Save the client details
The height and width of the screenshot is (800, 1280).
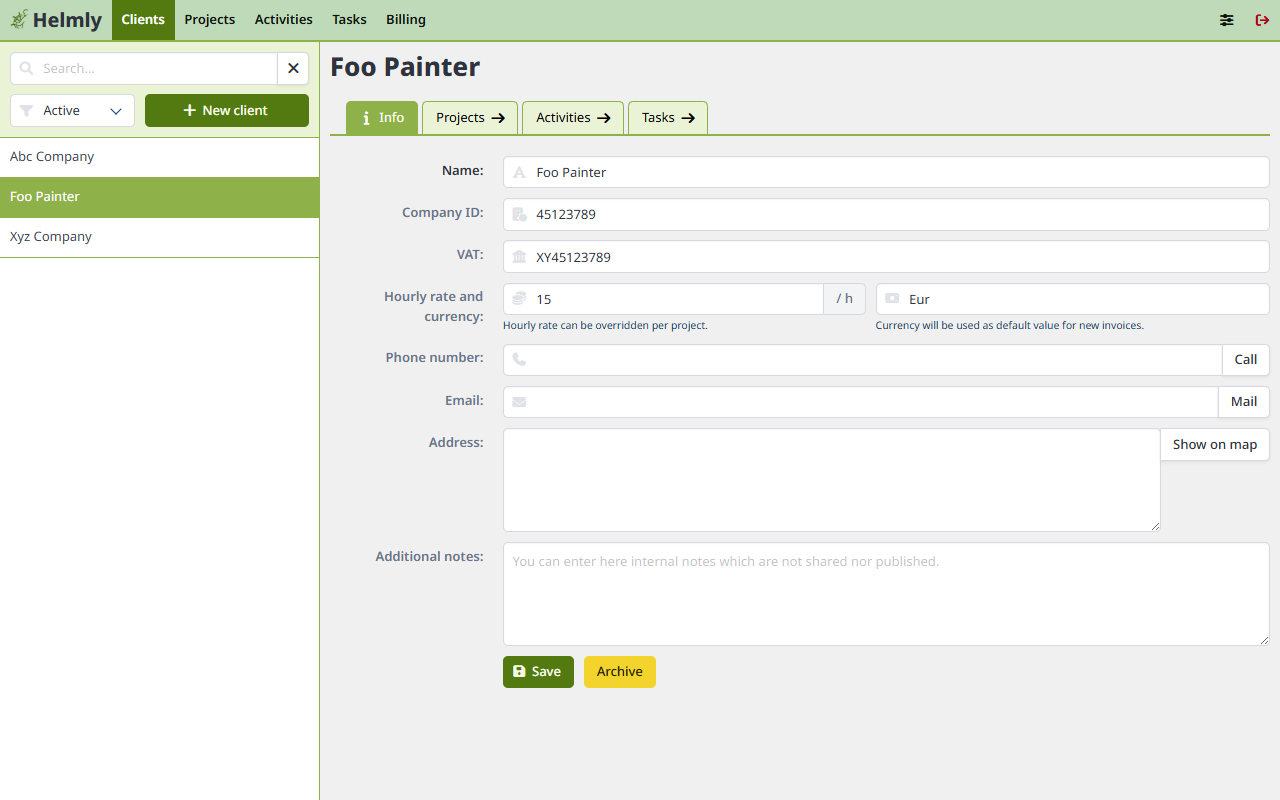[538, 672]
